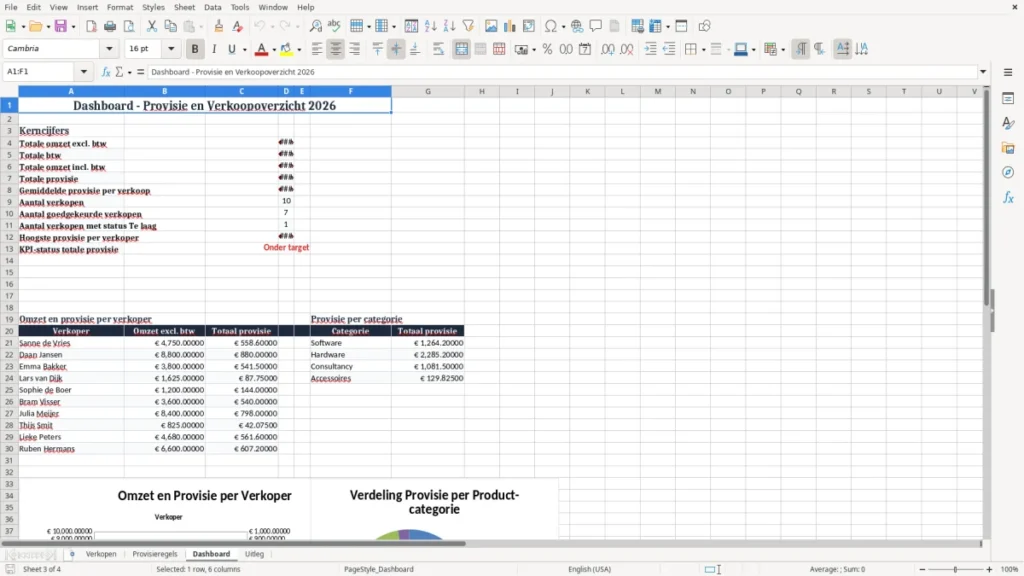This screenshot has width=1024, height=576.
Task: Click in the formula input line
Action: (x=562, y=72)
